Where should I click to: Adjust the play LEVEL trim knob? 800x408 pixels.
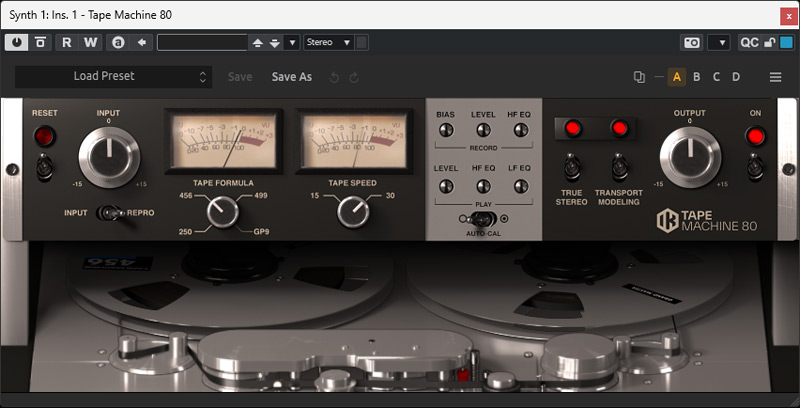pyautogui.click(x=446, y=186)
